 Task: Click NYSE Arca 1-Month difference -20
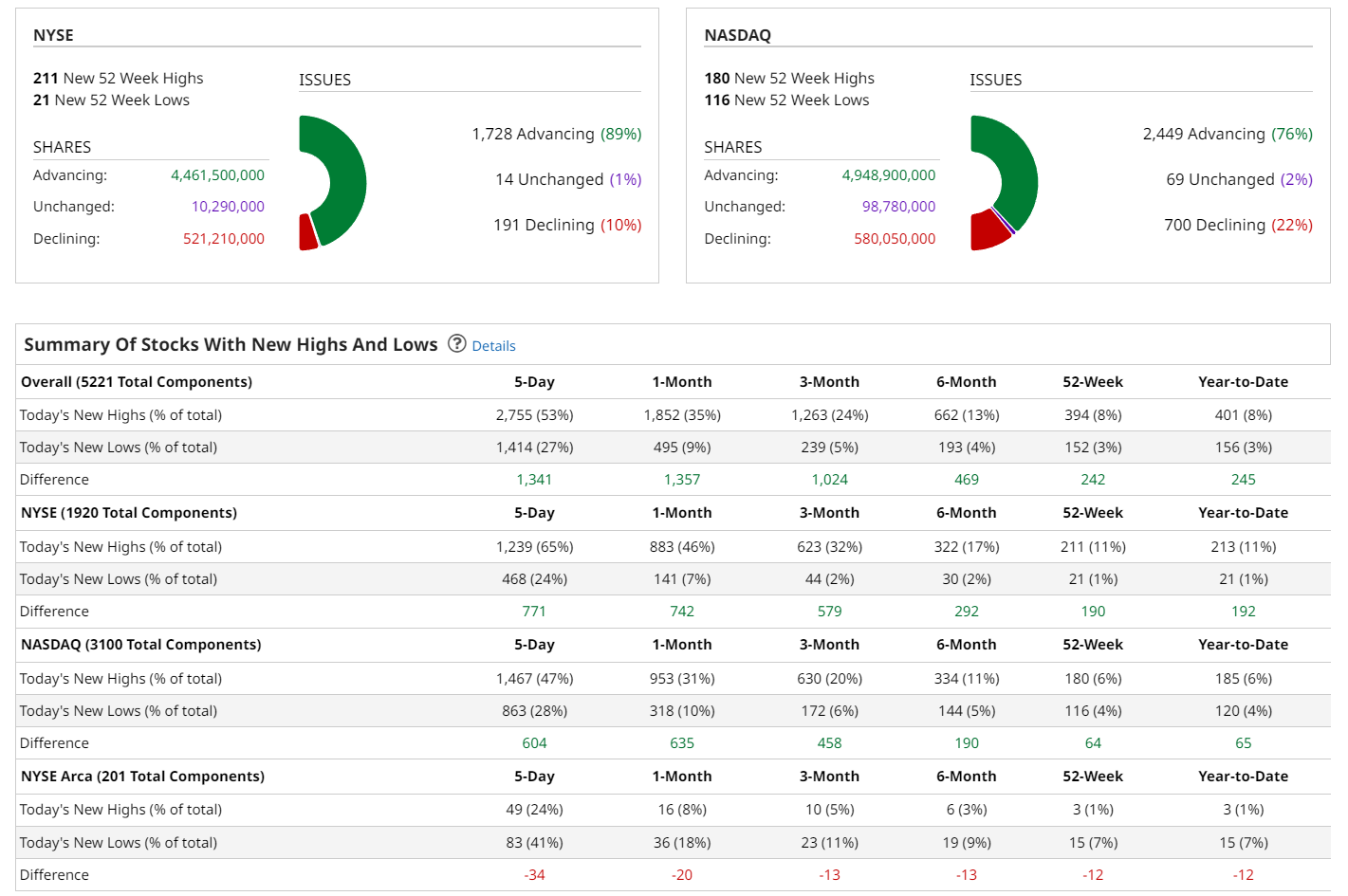pyautogui.click(x=682, y=875)
